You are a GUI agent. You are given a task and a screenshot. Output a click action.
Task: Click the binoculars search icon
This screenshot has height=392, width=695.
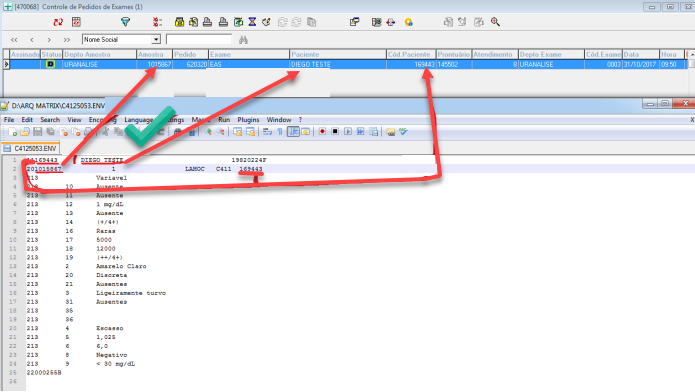(243, 40)
